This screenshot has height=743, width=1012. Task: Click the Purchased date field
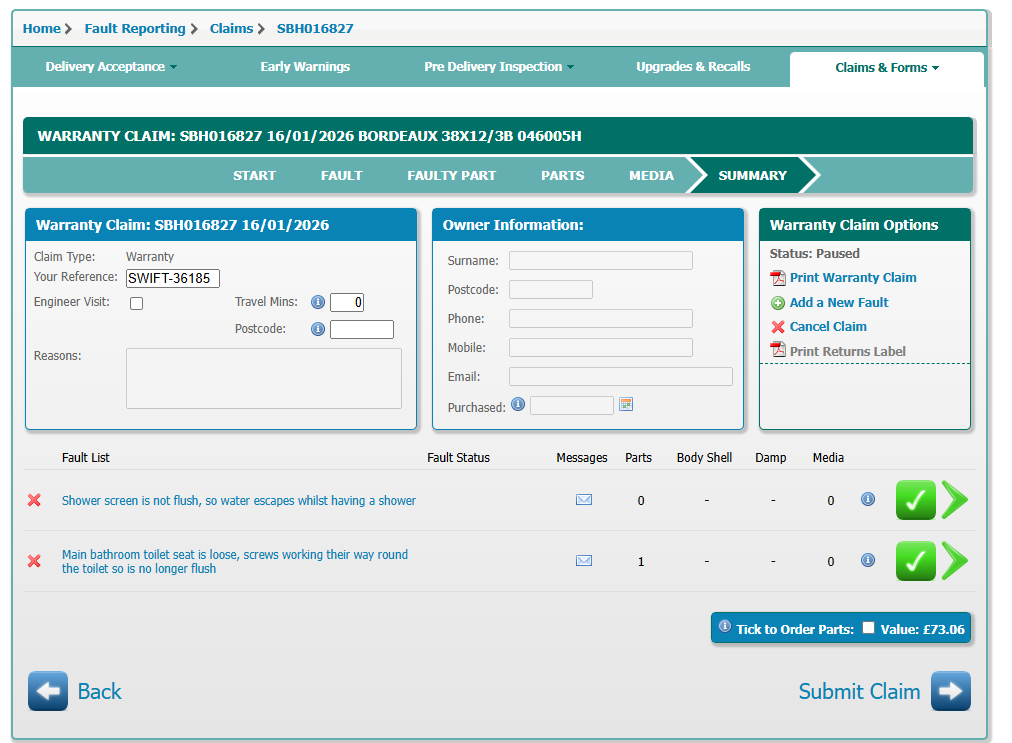click(x=571, y=405)
